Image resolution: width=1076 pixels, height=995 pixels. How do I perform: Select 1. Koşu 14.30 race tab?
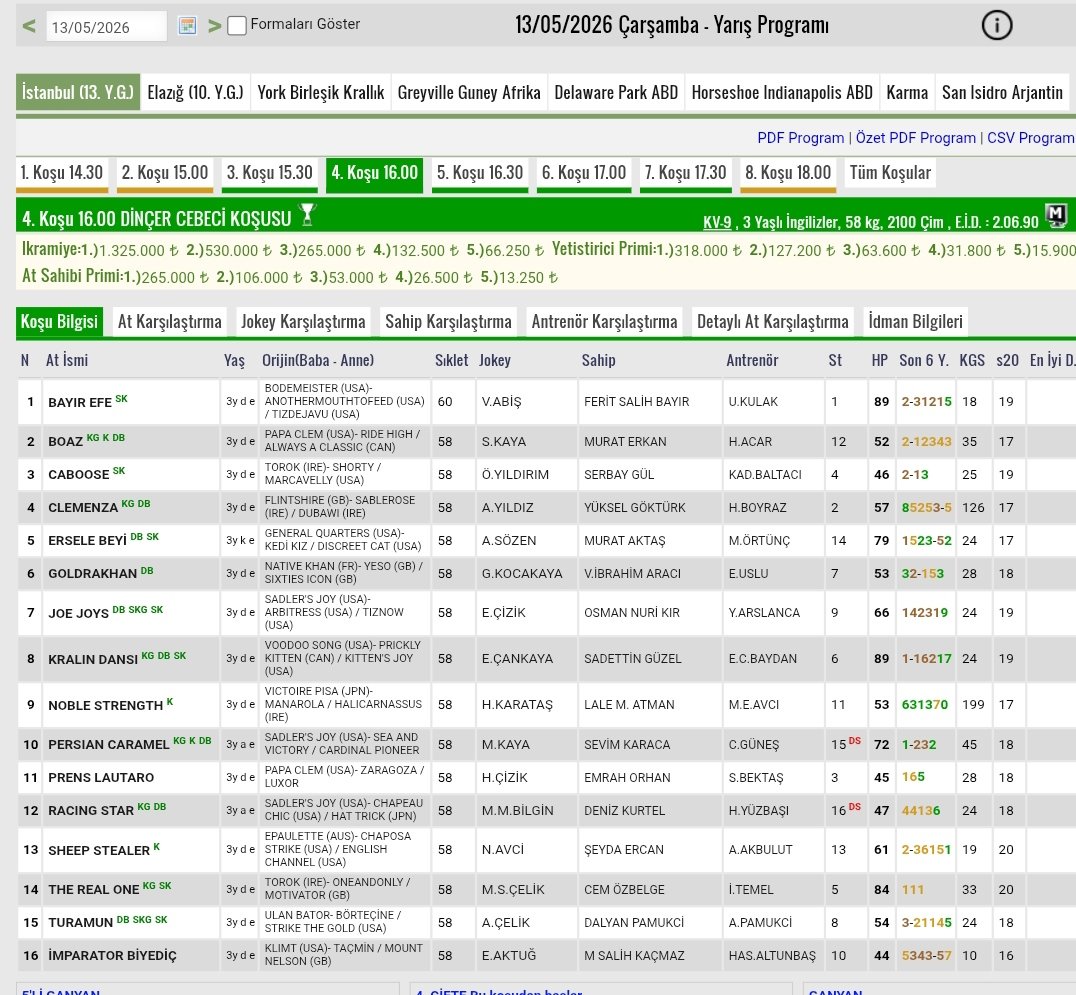point(62,173)
